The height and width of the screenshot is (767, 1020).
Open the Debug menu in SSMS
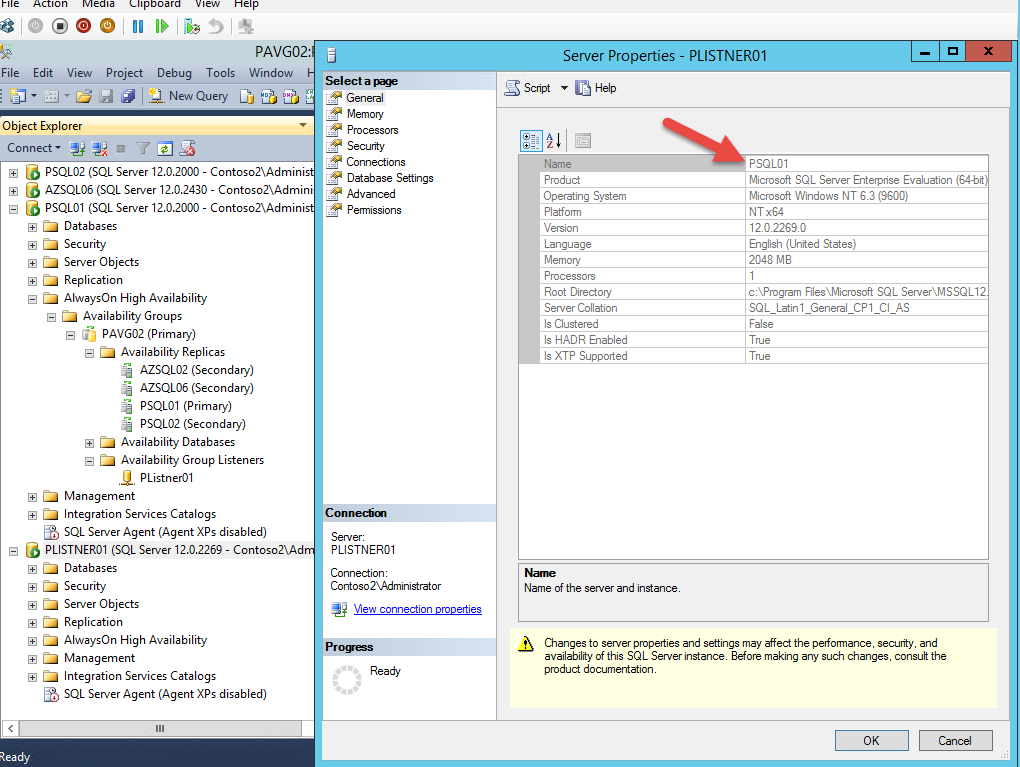coord(174,73)
